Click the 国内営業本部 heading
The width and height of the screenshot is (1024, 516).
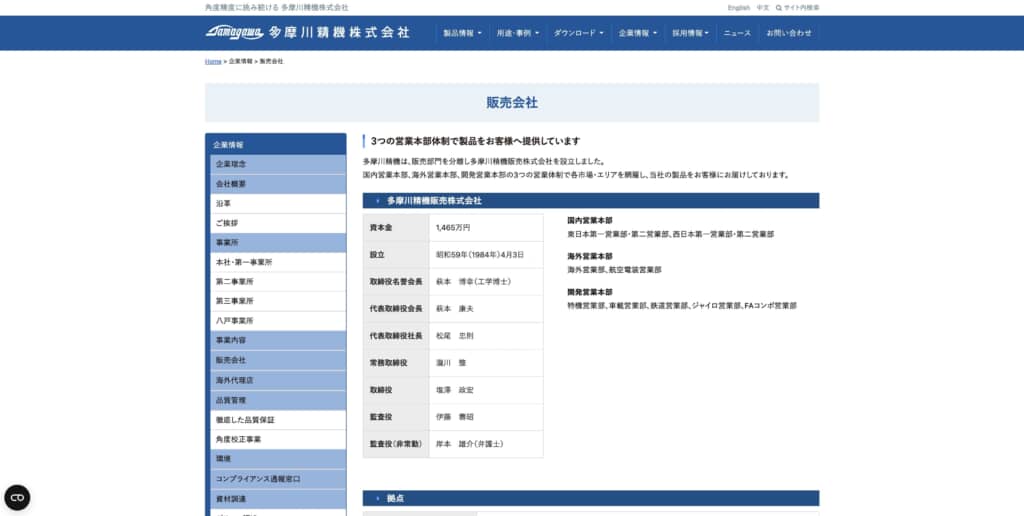[x=590, y=221]
